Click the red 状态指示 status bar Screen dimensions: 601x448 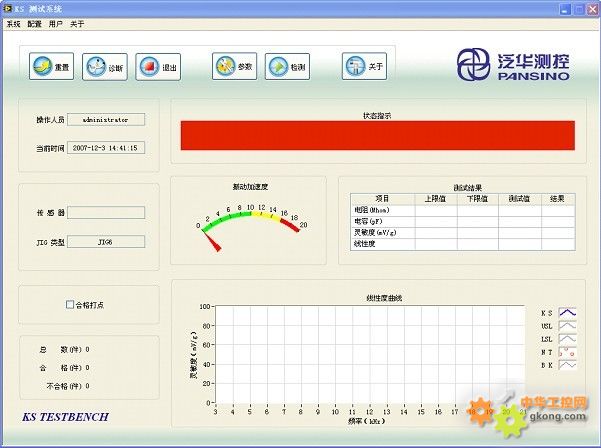377,136
